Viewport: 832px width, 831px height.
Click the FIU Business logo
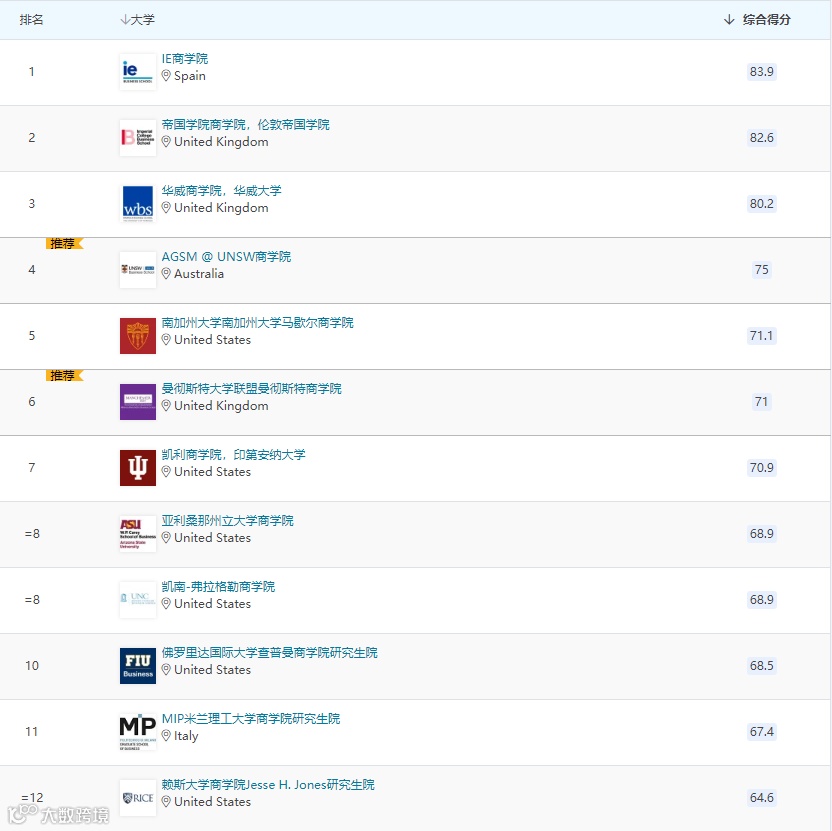137,665
